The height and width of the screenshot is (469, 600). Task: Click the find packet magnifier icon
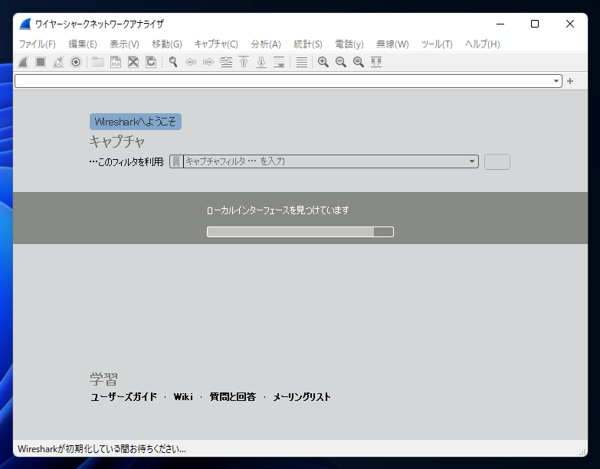[173, 62]
